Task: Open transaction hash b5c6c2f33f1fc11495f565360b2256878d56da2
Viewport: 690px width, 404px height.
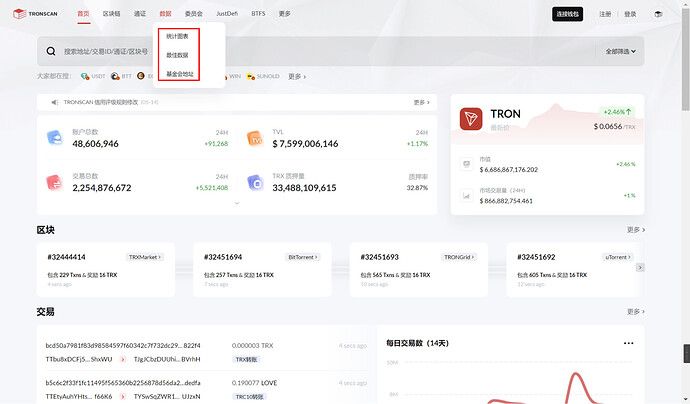Action: coord(123,383)
